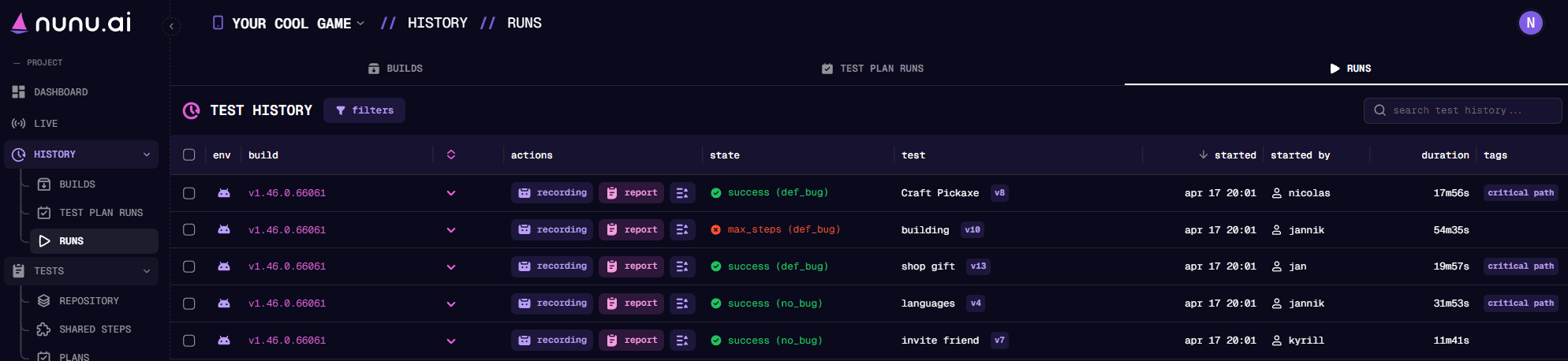
Task: Select the Craft Pickaxe run checkbox
Action: click(189, 193)
